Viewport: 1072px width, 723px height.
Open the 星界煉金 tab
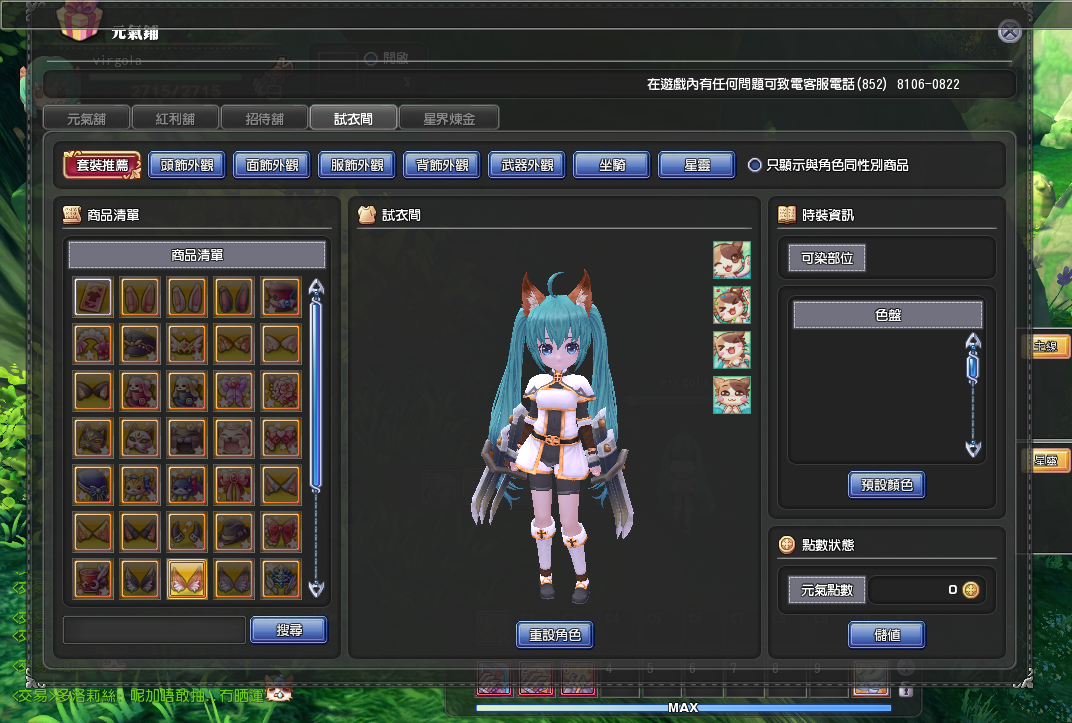click(x=449, y=118)
